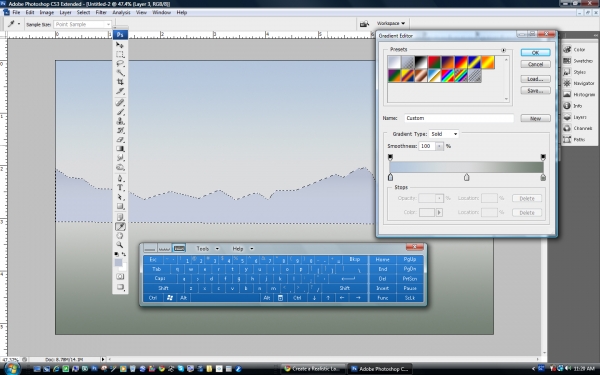Open the File menu
This screenshot has width=600, height=375.
(x=16, y=13)
